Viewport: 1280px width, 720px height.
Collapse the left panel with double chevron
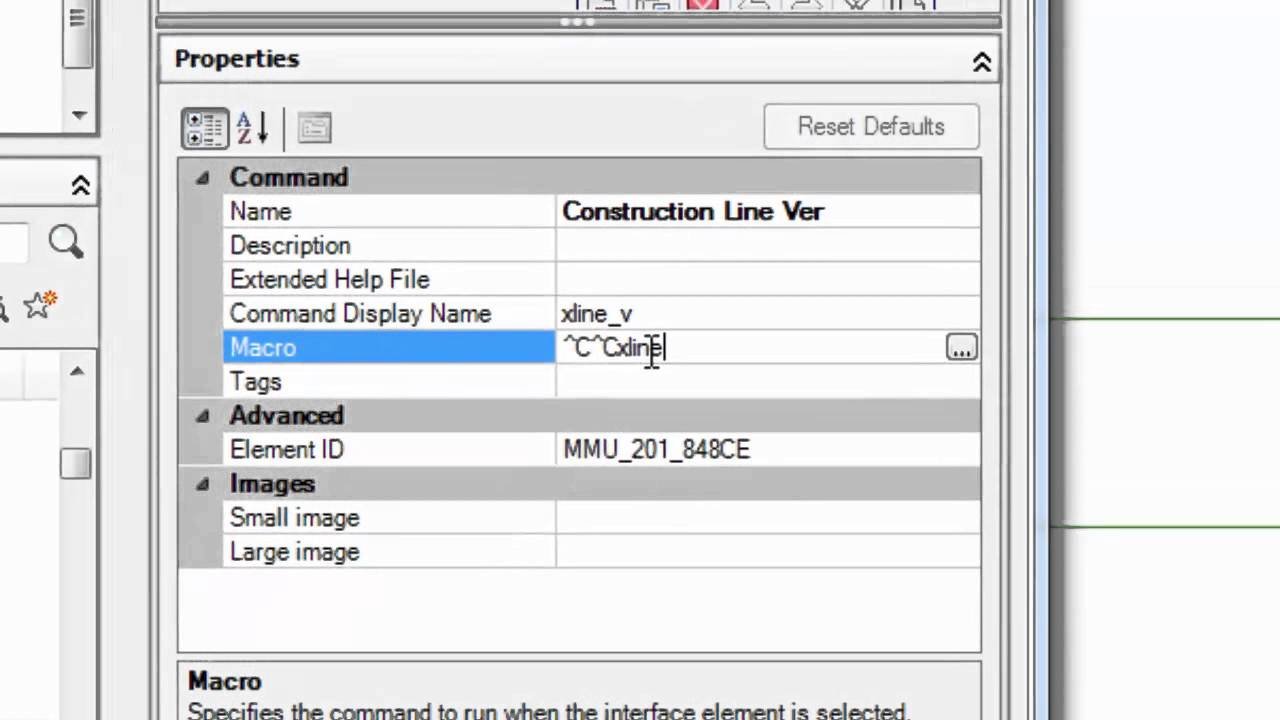pos(80,186)
